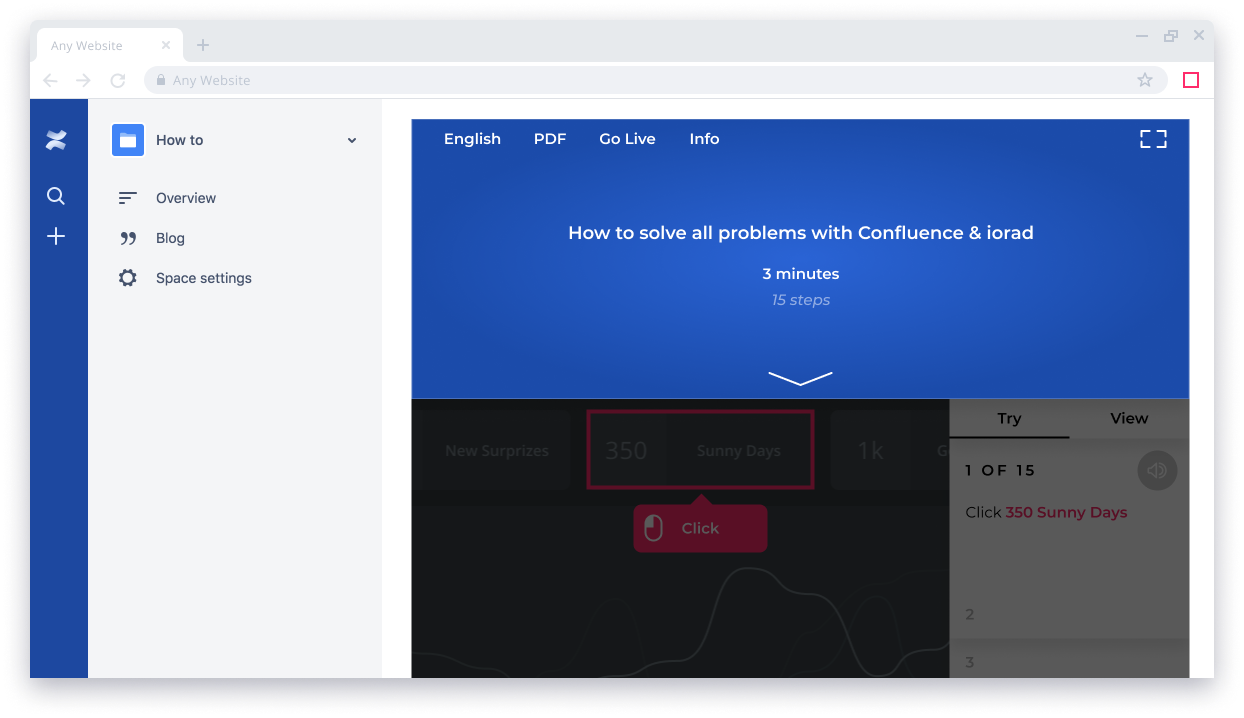Click the address bar reading Any Website
Viewport: 1244px width, 718px height.
pos(655,80)
